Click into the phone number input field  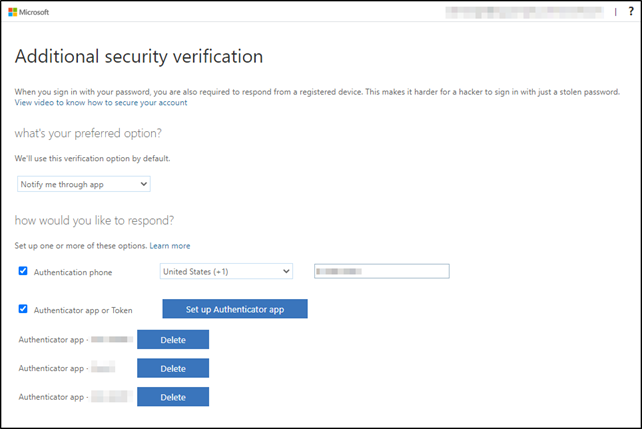381,271
